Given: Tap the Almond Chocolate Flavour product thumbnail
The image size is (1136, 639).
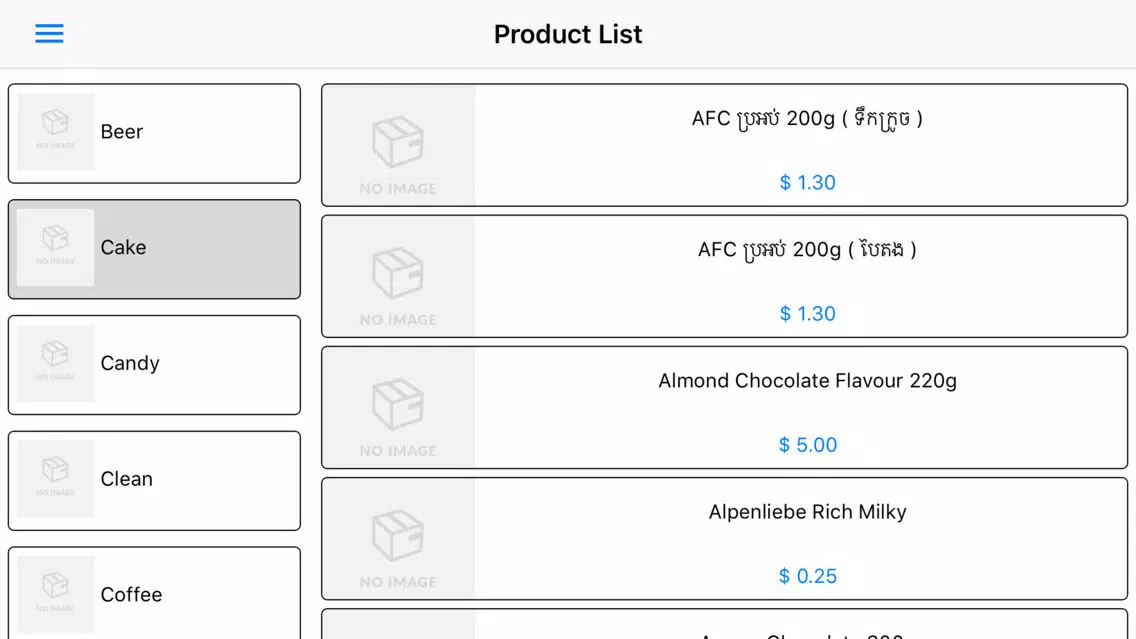Looking at the screenshot, I should point(398,407).
